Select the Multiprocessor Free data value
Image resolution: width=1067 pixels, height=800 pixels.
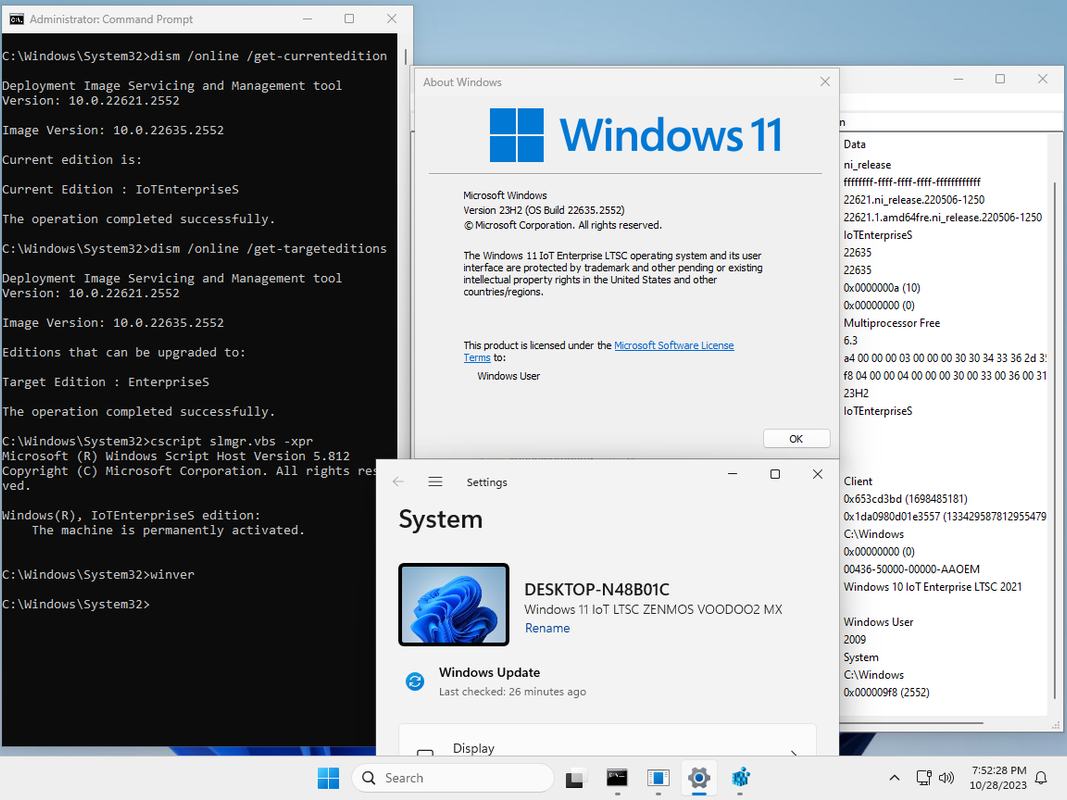click(x=891, y=323)
